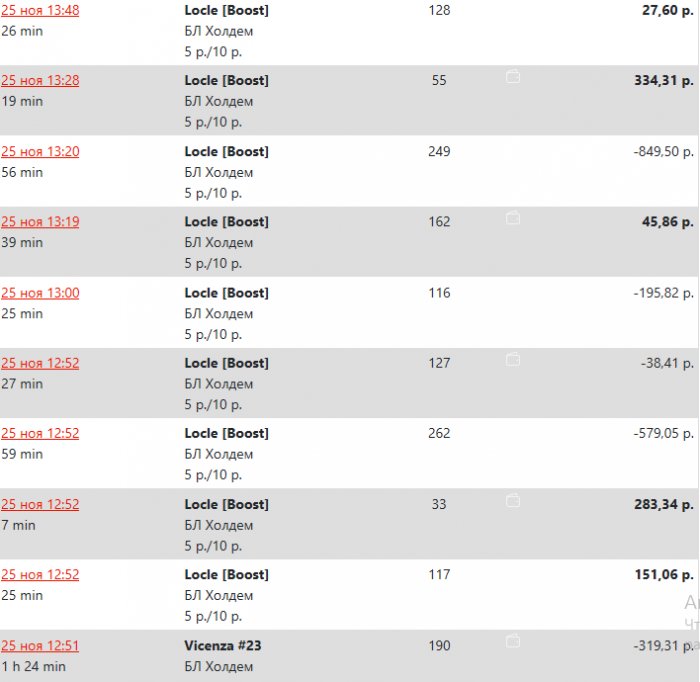Image resolution: width=700 pixels, height=682 pixels.
Task: Open the 25 ноя 13:19 session link
Action: pos(40,222)
